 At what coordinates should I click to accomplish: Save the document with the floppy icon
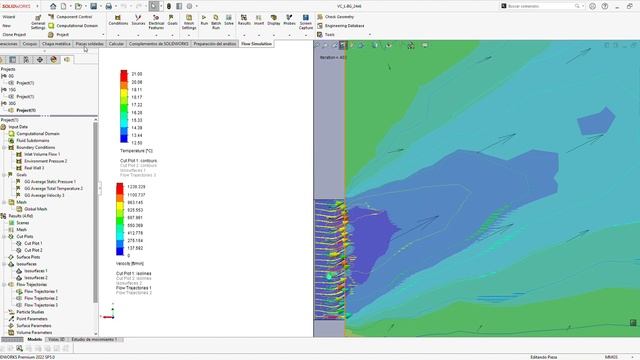pos(93,6)
